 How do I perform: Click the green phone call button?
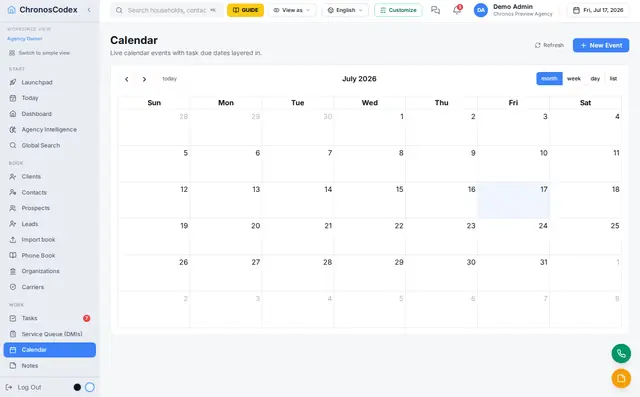point(621,353)
